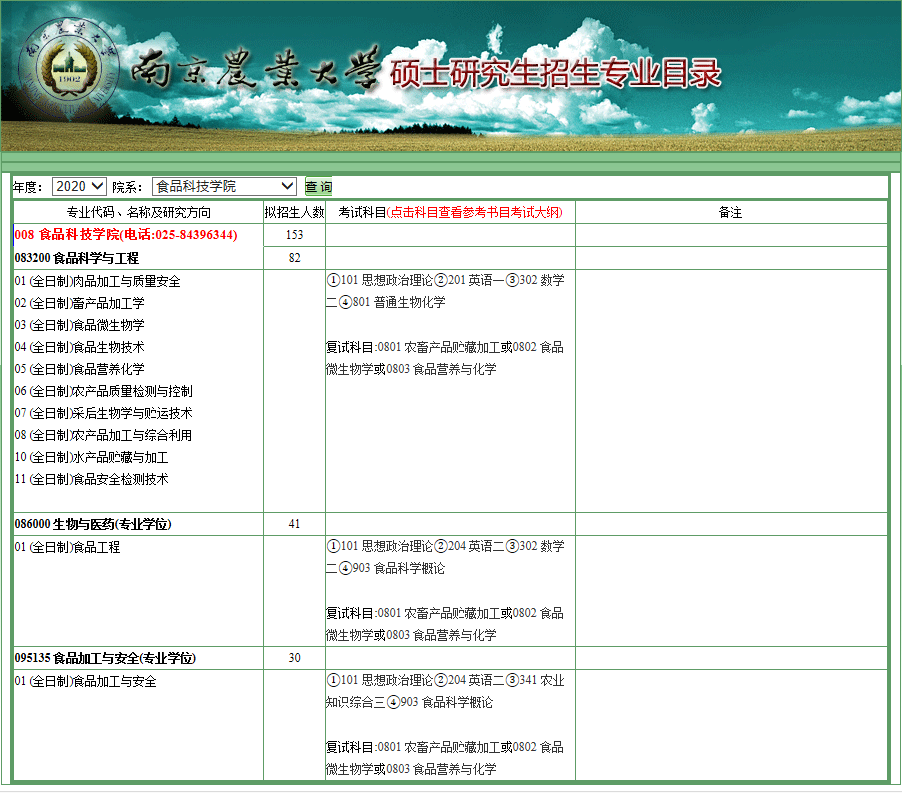Open the 801 普通生物化学 subject link
This screenshot has width=902, height=793.
tap(398, 302)
